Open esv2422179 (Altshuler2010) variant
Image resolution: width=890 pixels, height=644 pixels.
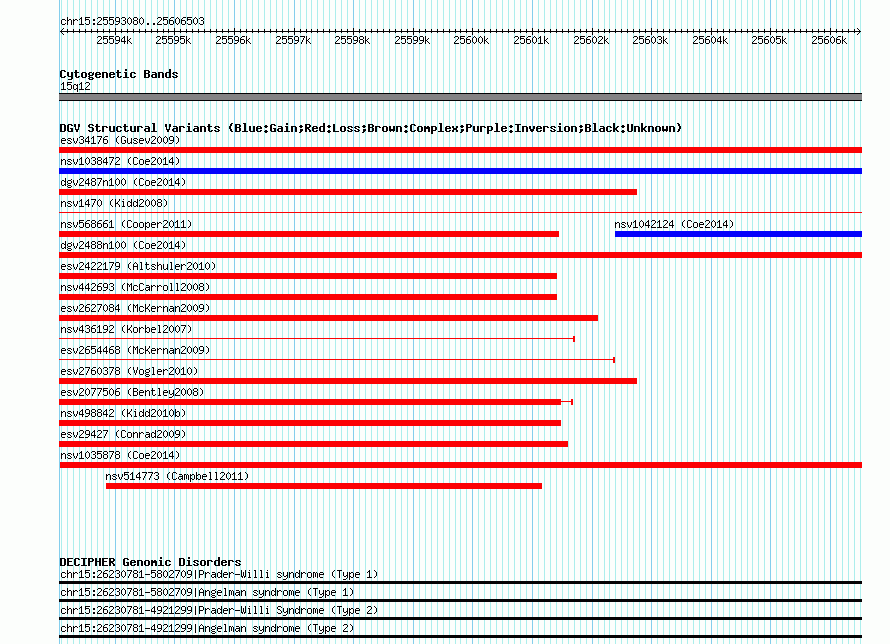(138, 266)
